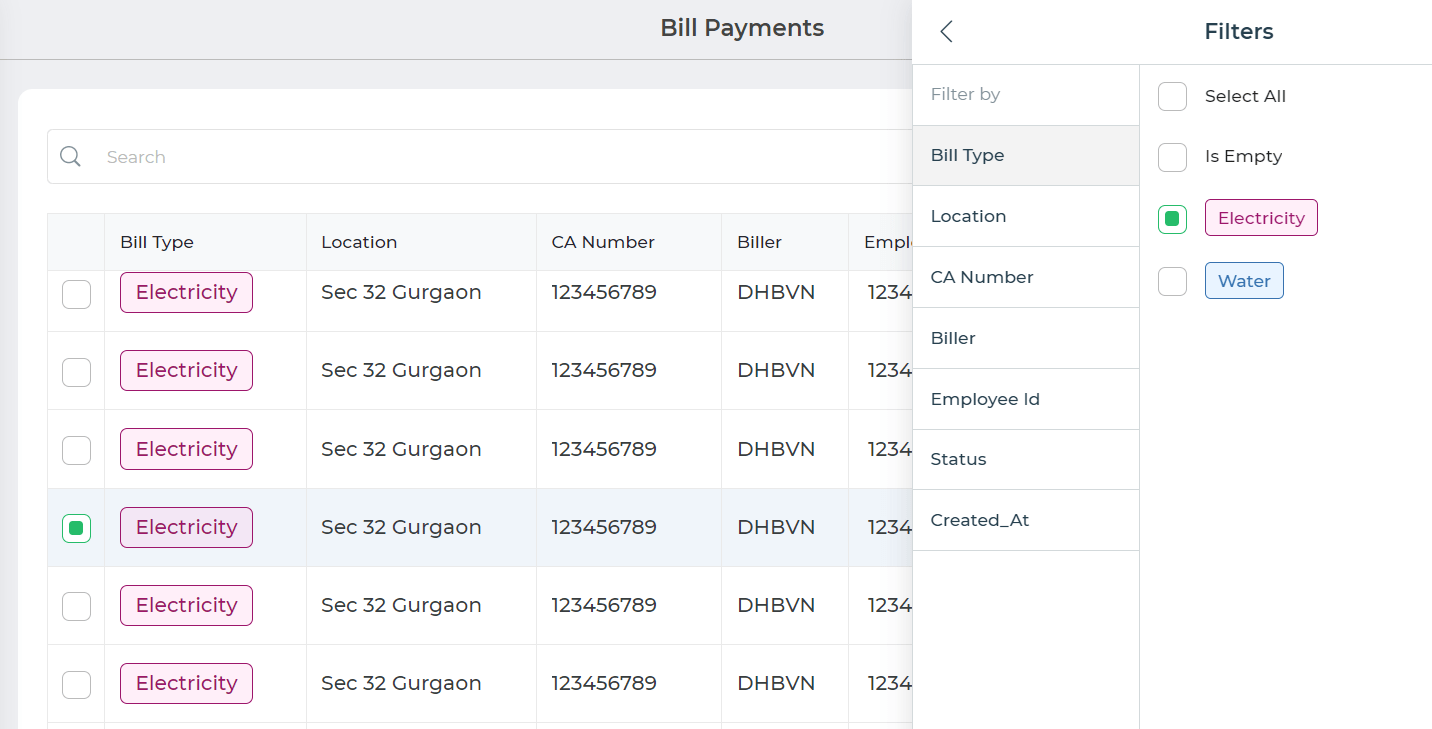Click the search magnifier icon
Image resolution: width=1432 pixels, height=729 pixels.
coord(70,157)
